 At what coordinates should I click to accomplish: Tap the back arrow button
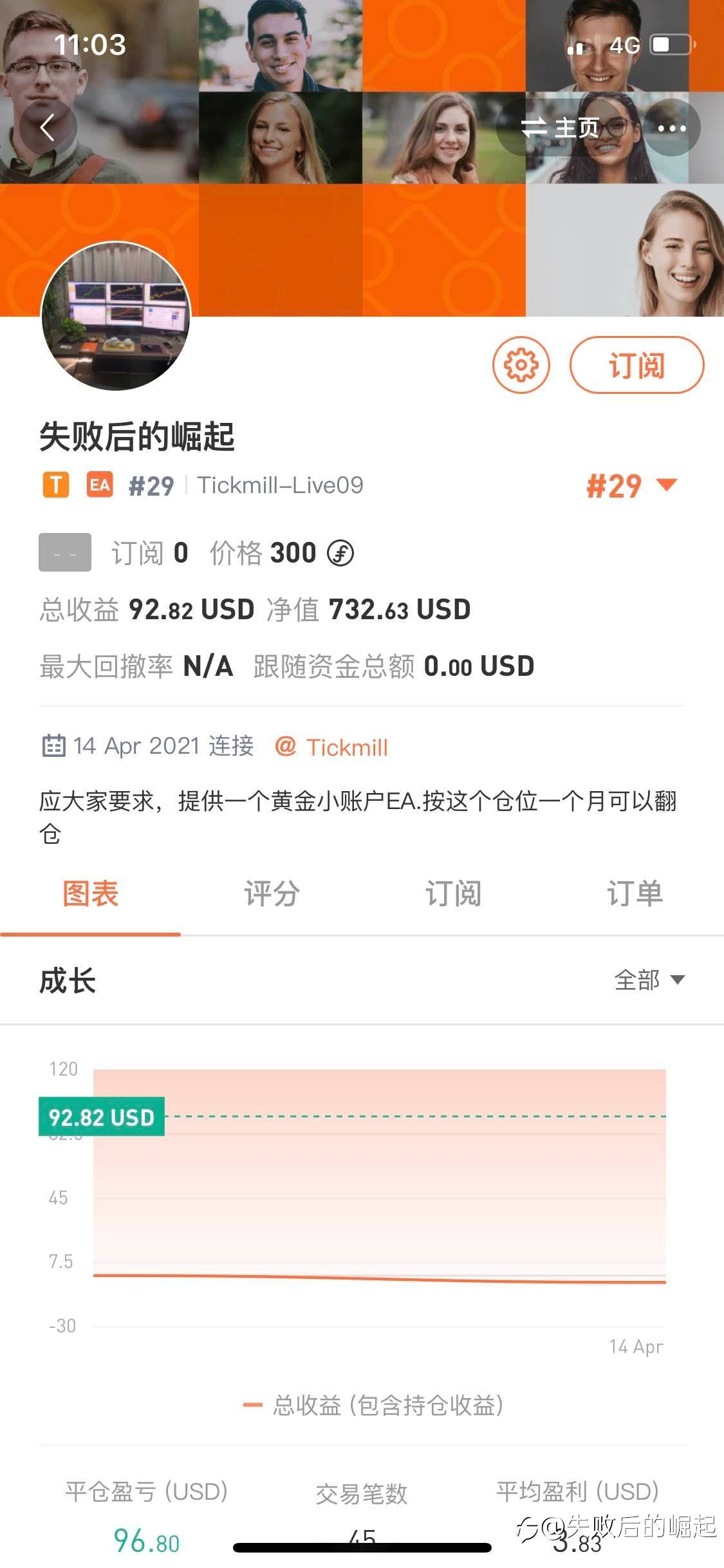[48, 127]
